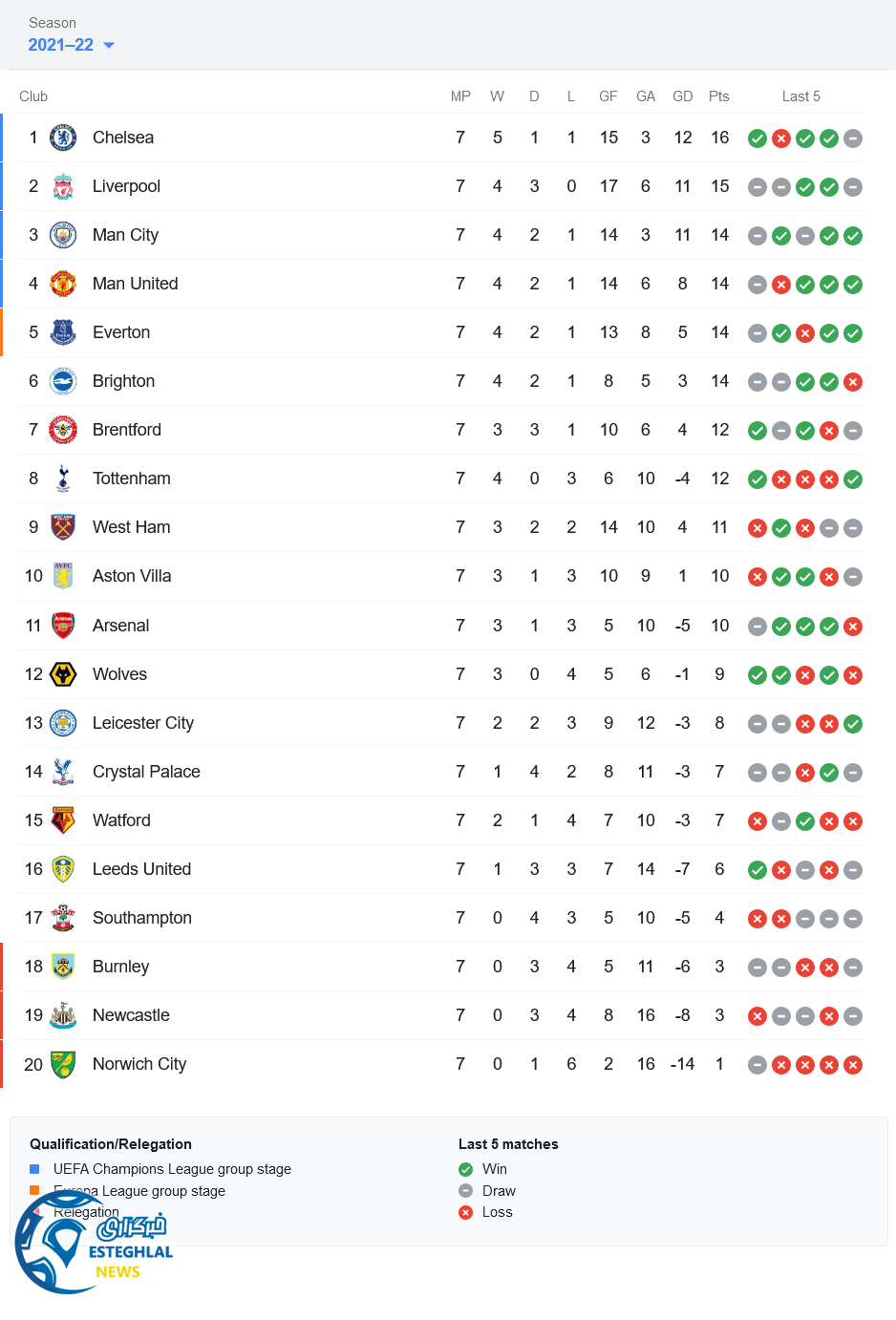Click the Chelsea club crest icon
This screenshot has height=1320, width=896.
coord(63,138)
